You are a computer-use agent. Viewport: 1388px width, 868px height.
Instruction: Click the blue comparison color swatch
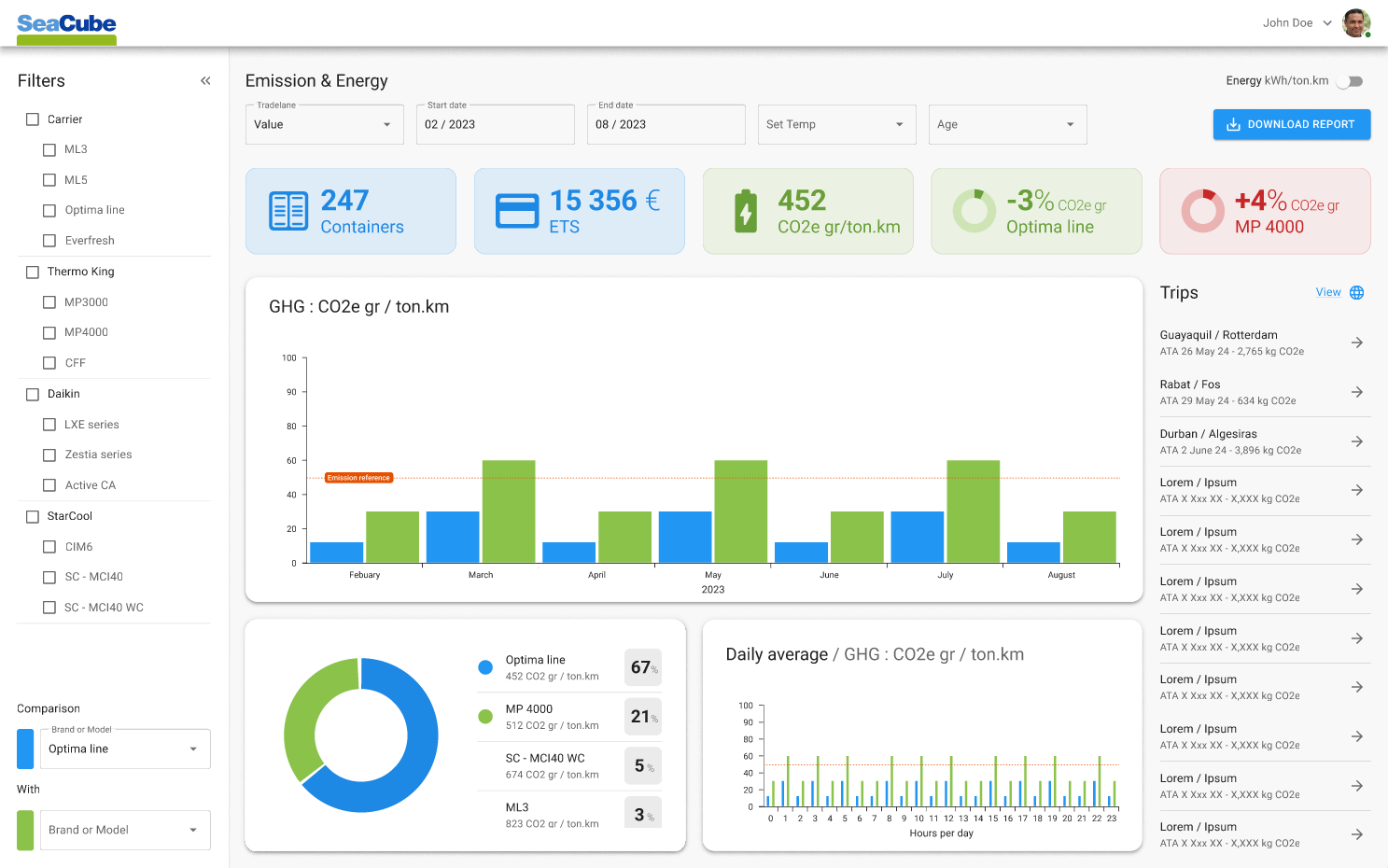click(25, 749)
